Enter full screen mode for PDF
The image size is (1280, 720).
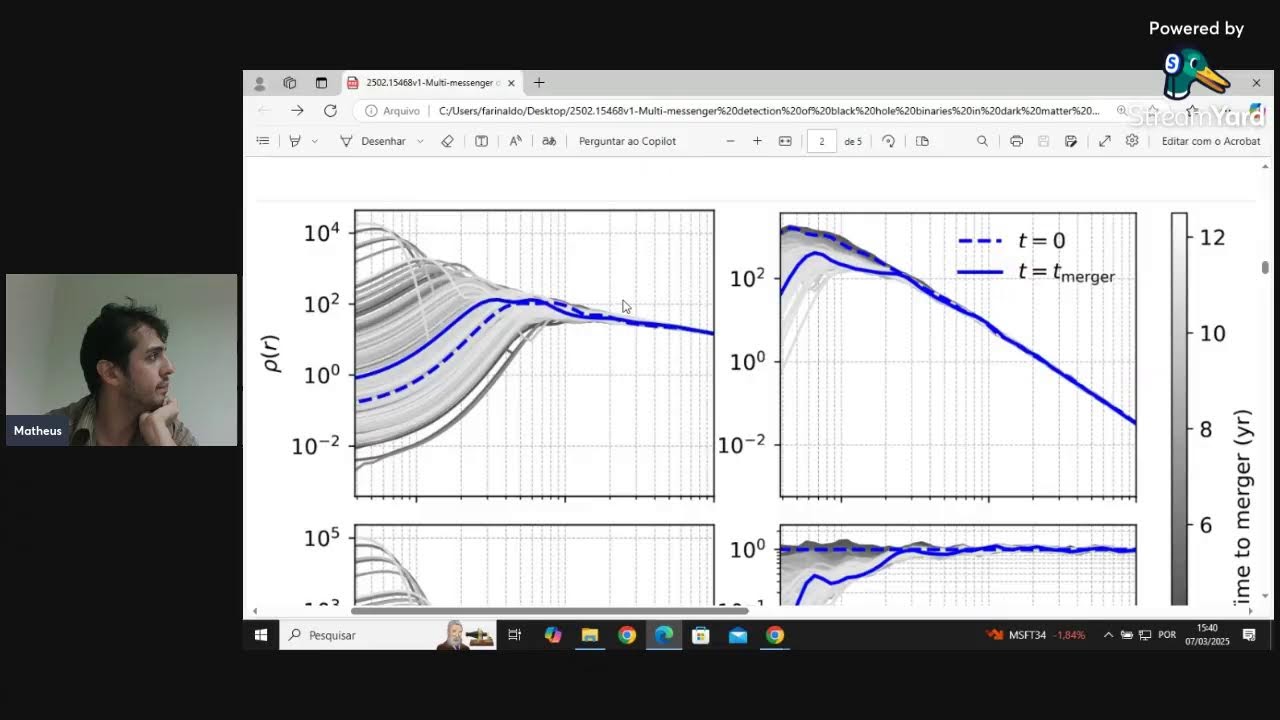tap(1104, 141)
